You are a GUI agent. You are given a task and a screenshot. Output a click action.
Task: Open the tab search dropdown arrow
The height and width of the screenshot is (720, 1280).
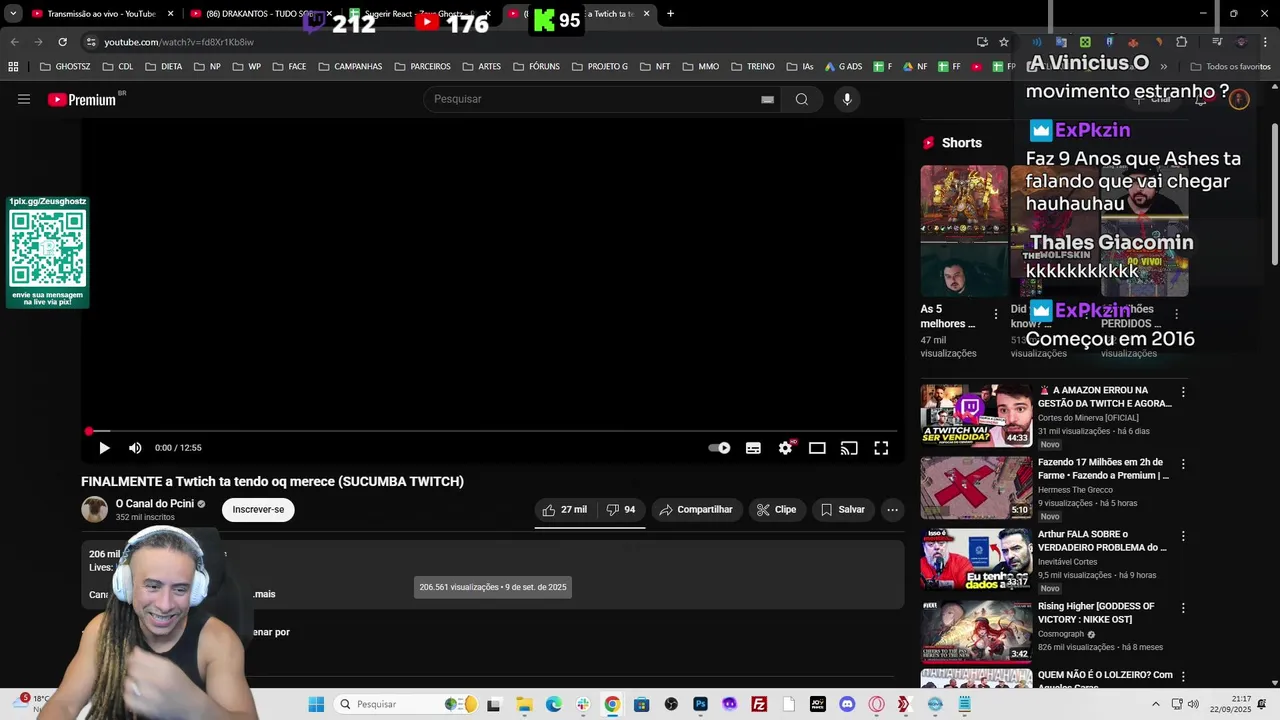click(13, 14)
